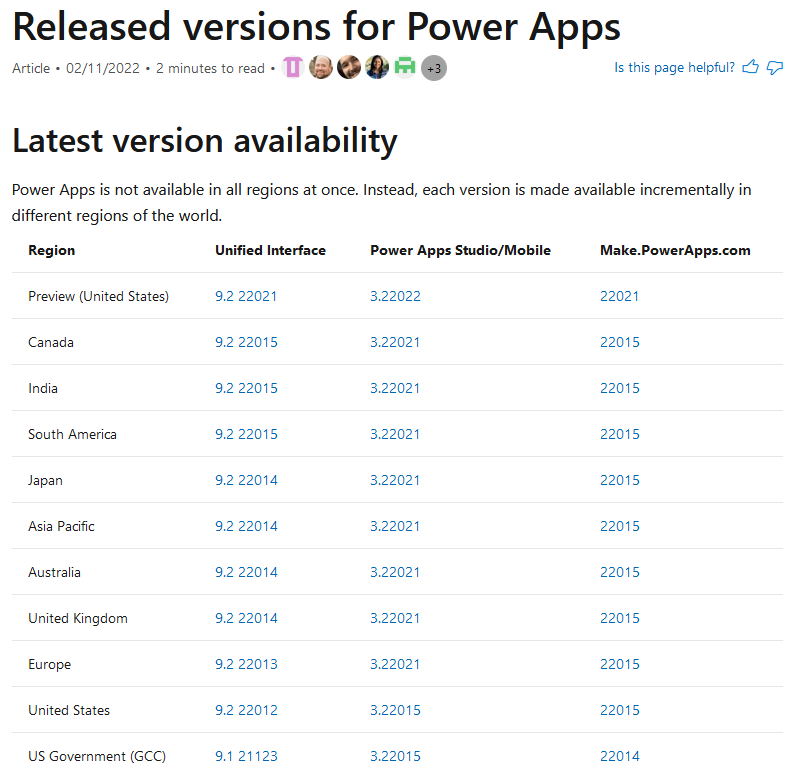Screen dimensions: 796x778
Task: Open the green pixel contributor avatar
Action: (405, 67)
